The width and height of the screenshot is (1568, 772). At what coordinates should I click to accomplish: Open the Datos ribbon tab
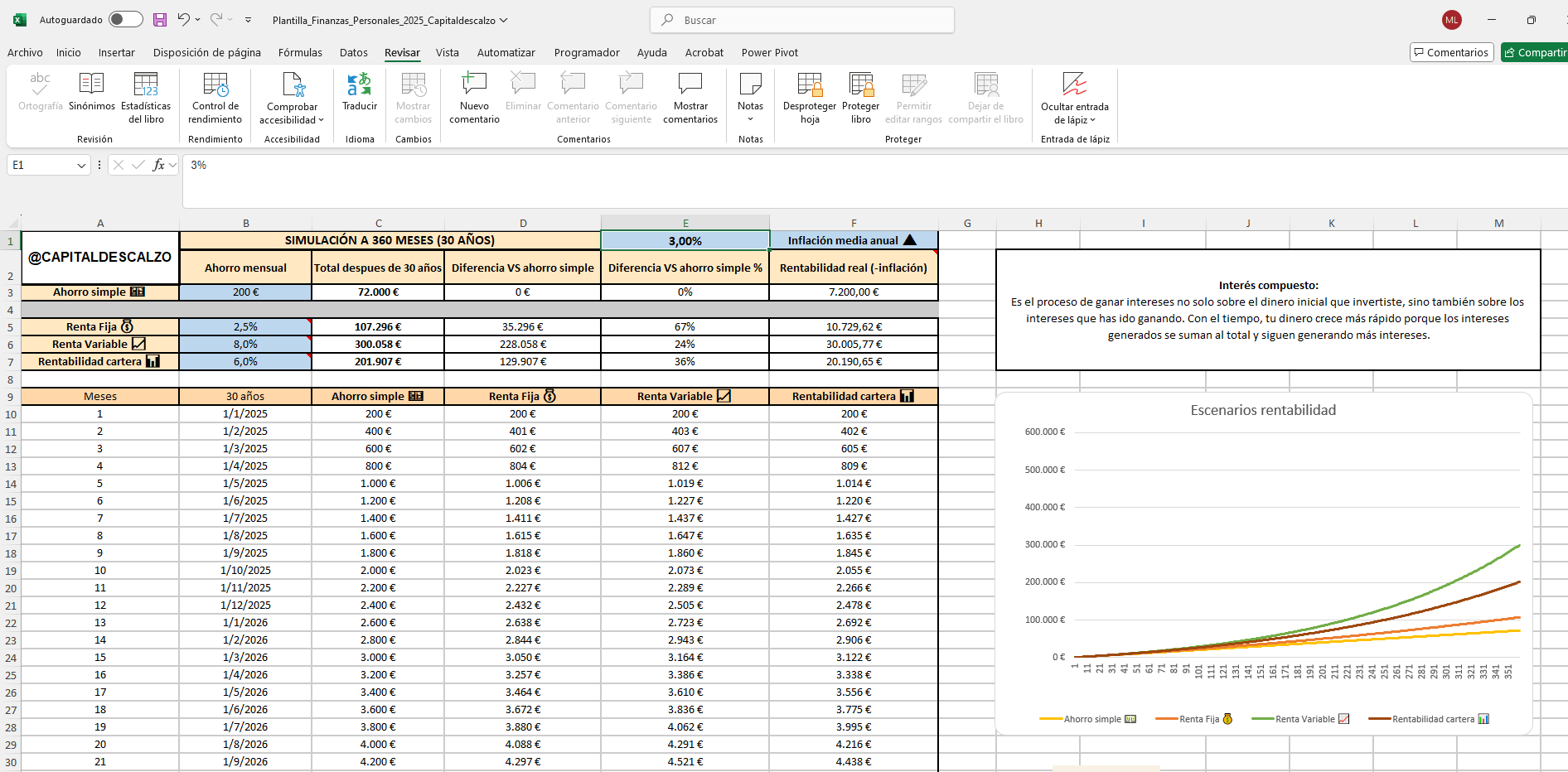pos(354,52)
